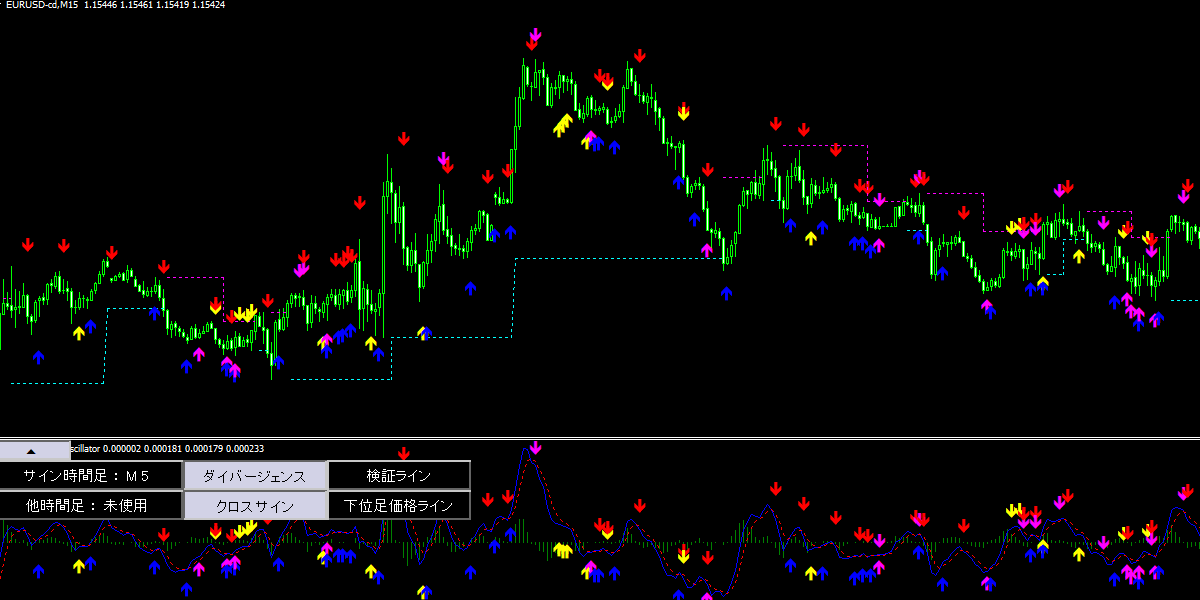Select magenta down arrow at the oscillator's tallest peak
1200x600 pixels.
535,448
